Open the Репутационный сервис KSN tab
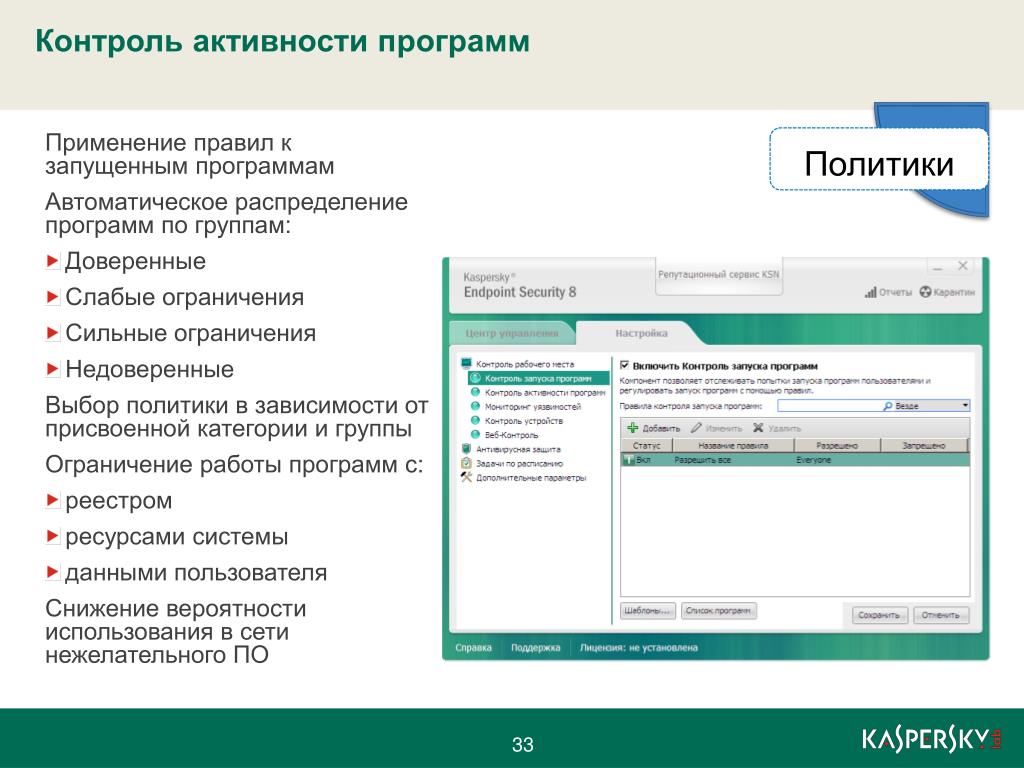This screenshot has width=1024, height=768. pyautogui.click(x=718, y=274)
